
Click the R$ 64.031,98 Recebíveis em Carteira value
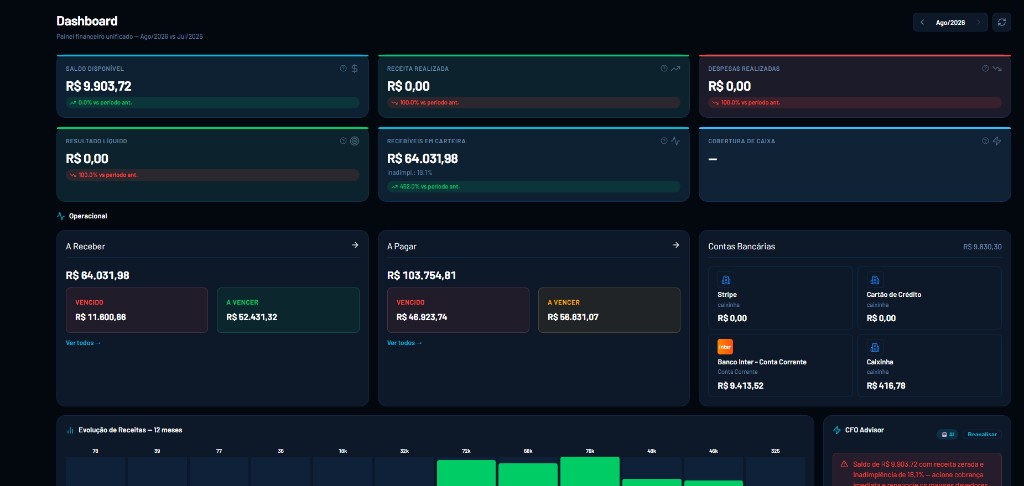point(423,159)
